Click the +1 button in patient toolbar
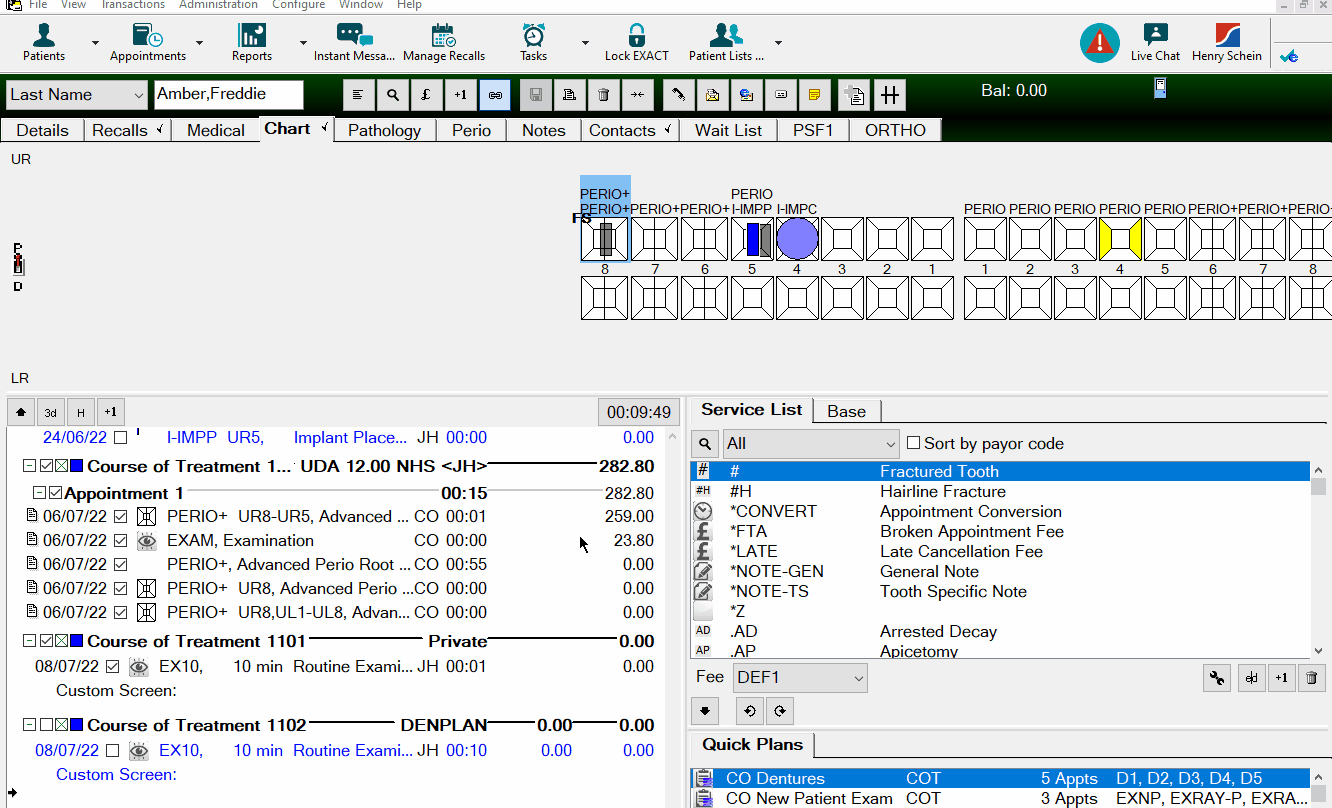1332x808 pixels. (460, 95)
